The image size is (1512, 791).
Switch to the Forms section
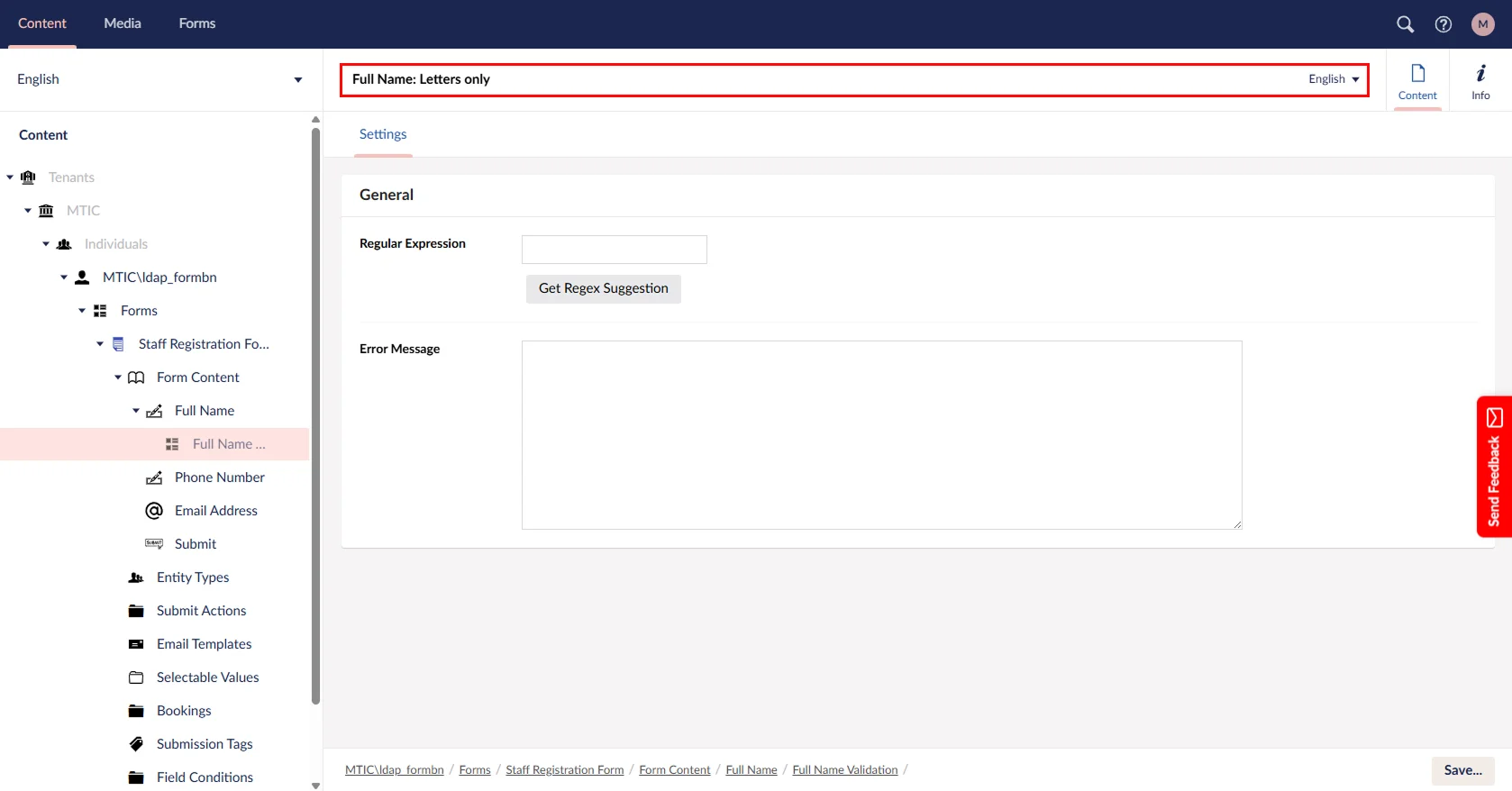click(196, 23)
